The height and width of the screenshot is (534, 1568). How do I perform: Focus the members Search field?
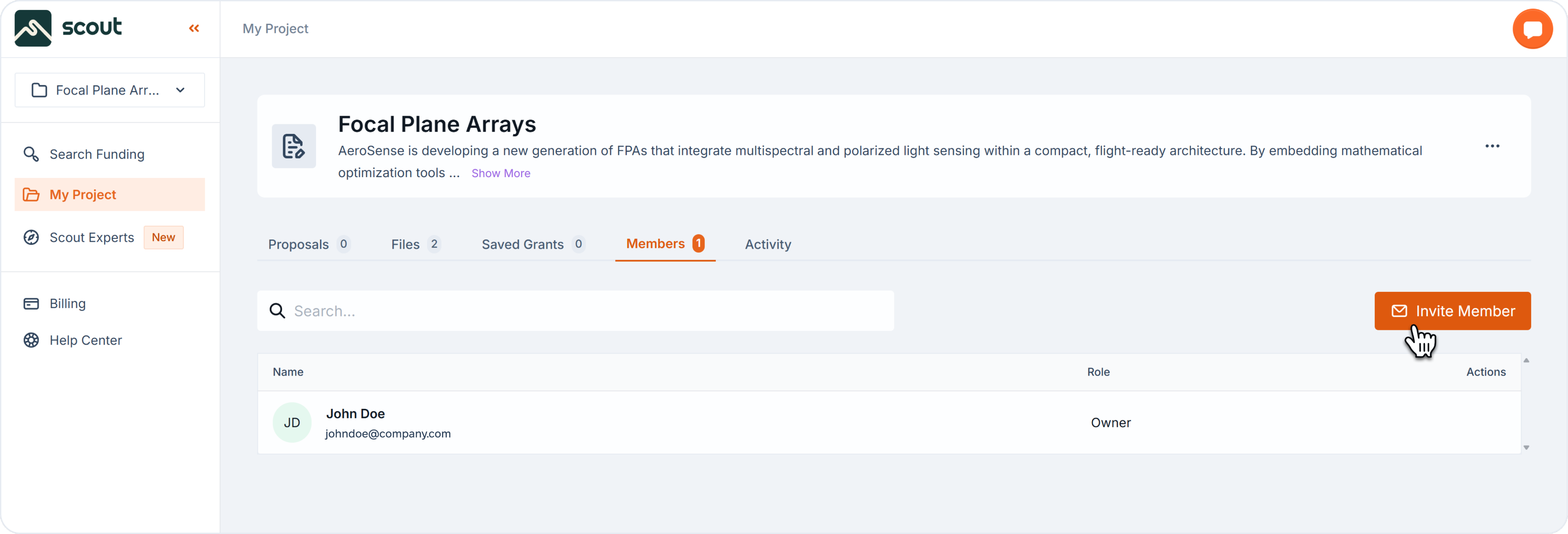point(575,311)
